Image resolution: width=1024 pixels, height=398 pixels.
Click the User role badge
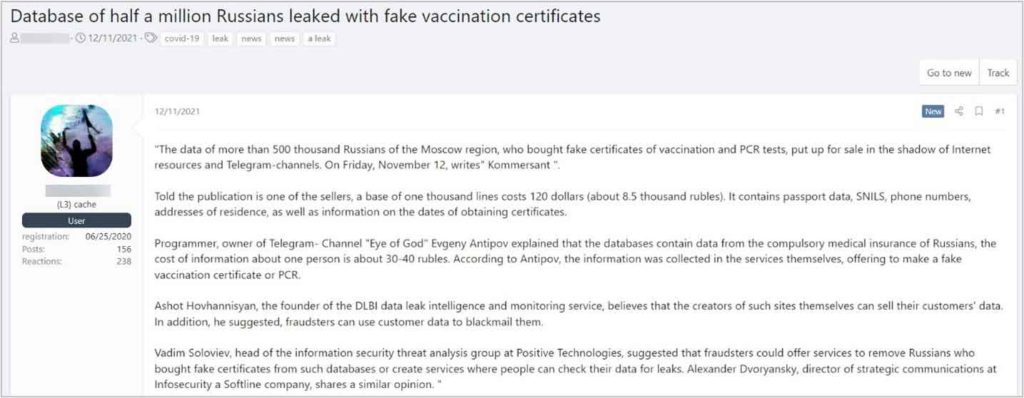(x=76, y=221)
